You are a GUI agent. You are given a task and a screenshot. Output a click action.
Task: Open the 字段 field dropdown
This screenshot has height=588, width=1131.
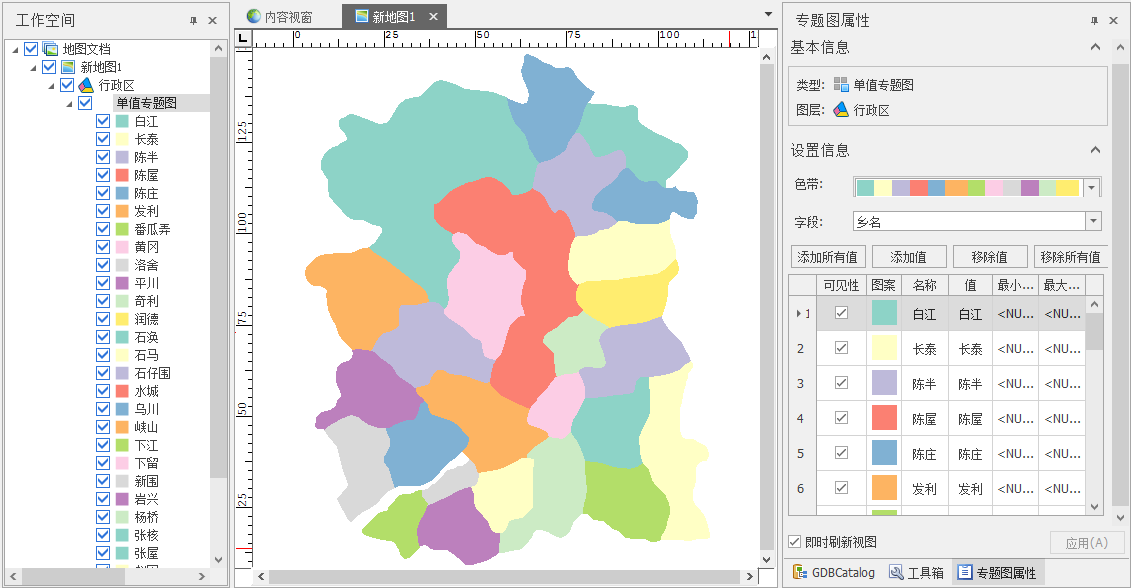pyautogui.click(x=1093, y=221)
